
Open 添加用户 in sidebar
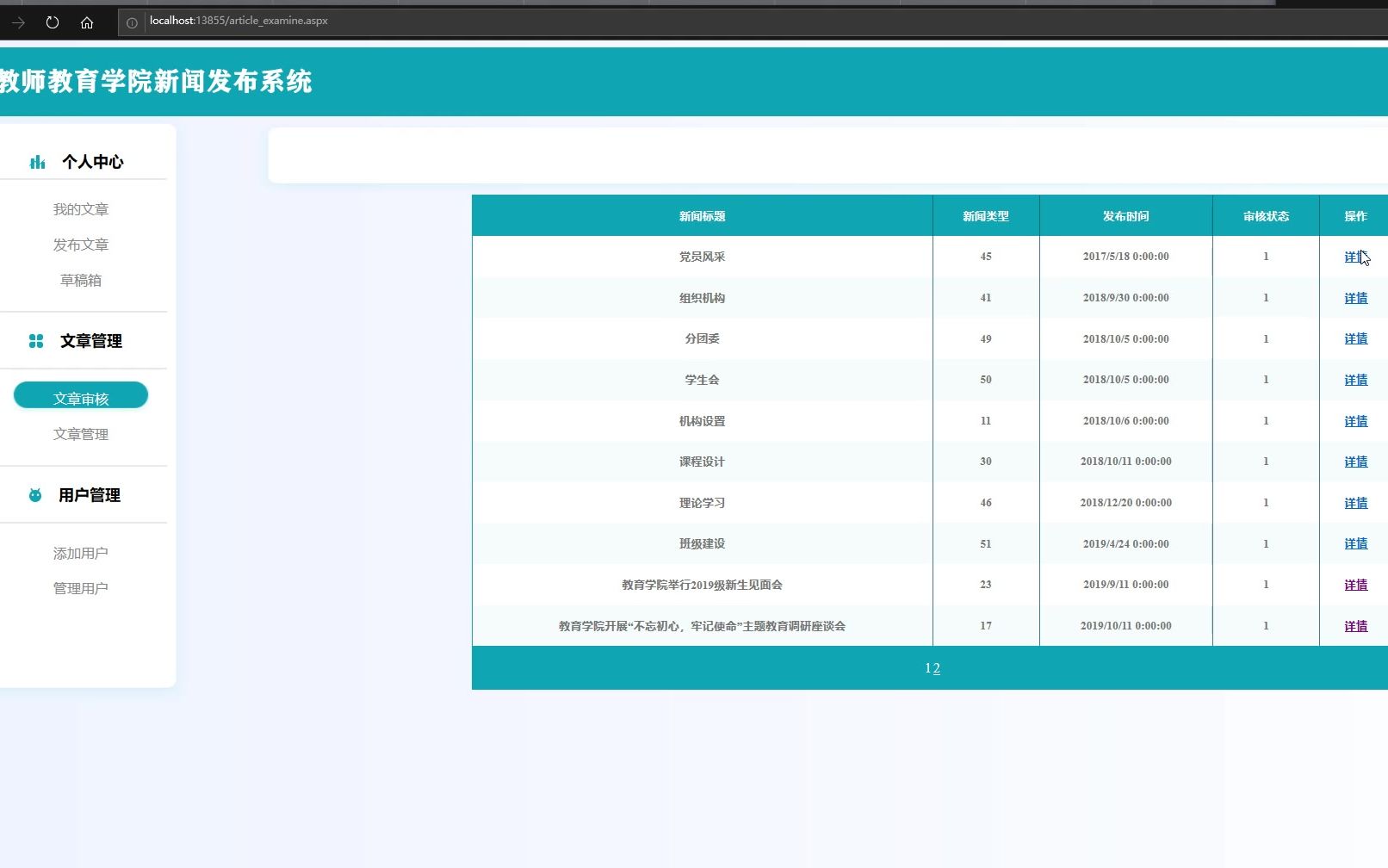[81, 553]
